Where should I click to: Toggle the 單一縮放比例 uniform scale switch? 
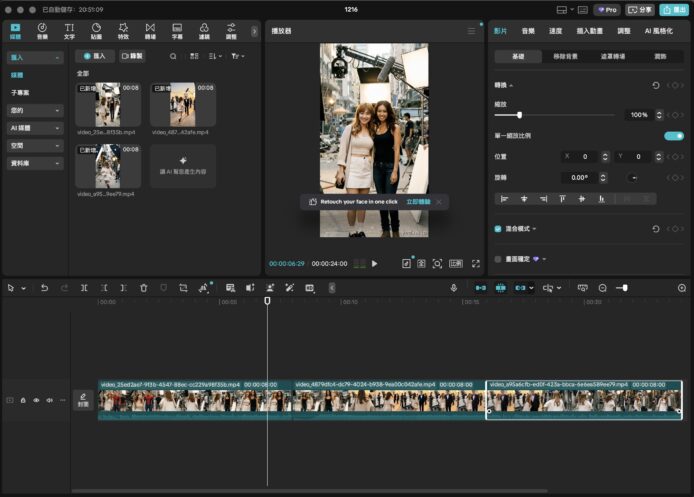click(673, 135)
